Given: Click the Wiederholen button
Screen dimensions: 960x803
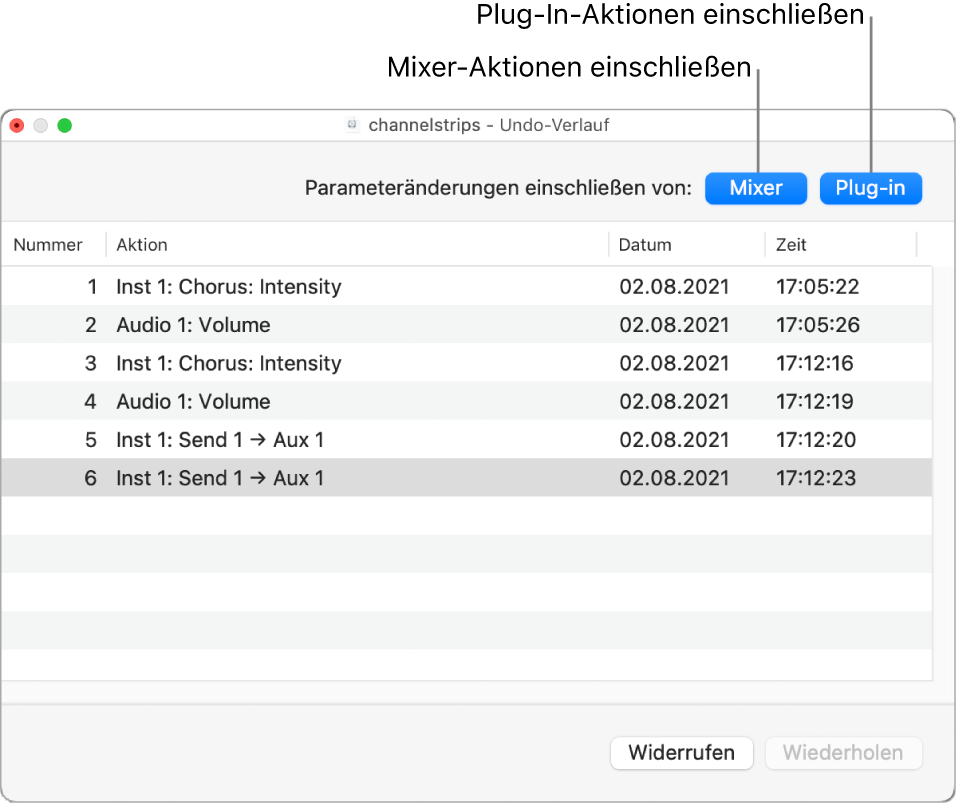Looking at the screenshot, I should click(x=844, y=753).
